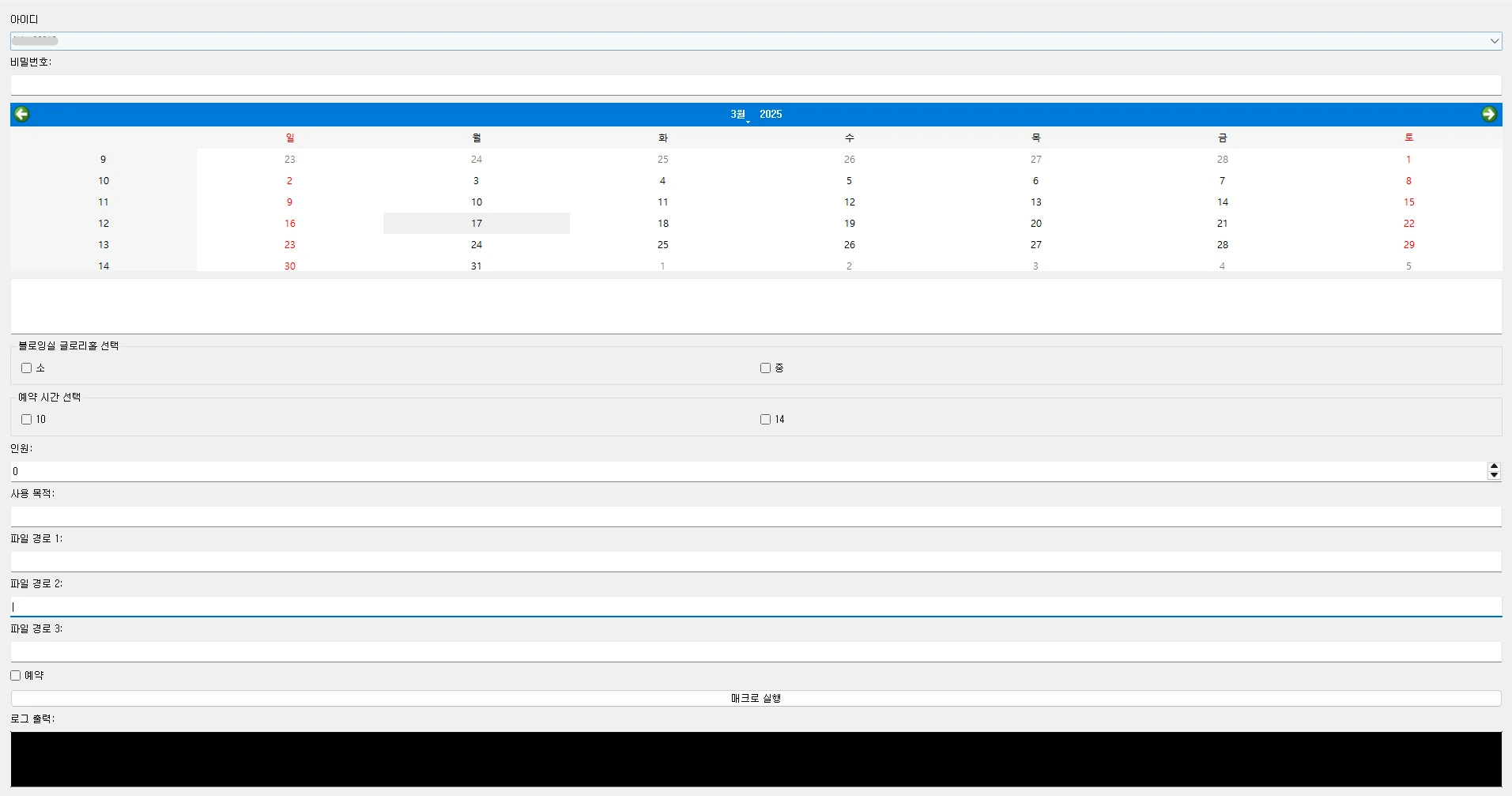Toggle the 예약 checkbox
This screenshot has height=796, width=1512.
[16, 676]
